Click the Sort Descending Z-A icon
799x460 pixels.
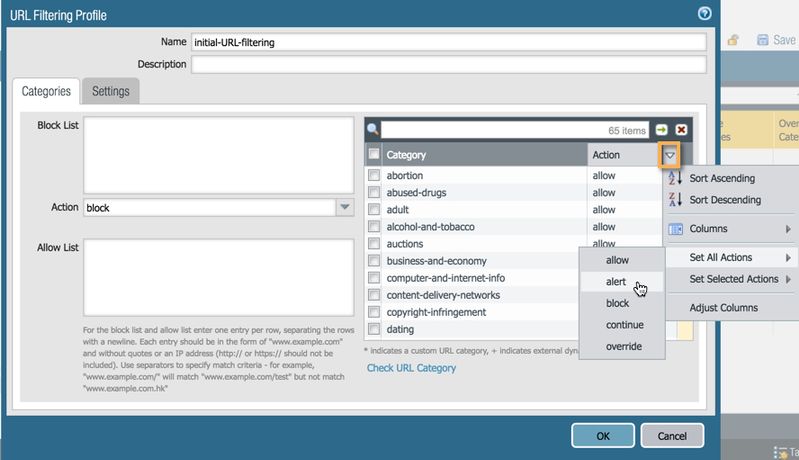pyautogui.click(x=675, y=199)
